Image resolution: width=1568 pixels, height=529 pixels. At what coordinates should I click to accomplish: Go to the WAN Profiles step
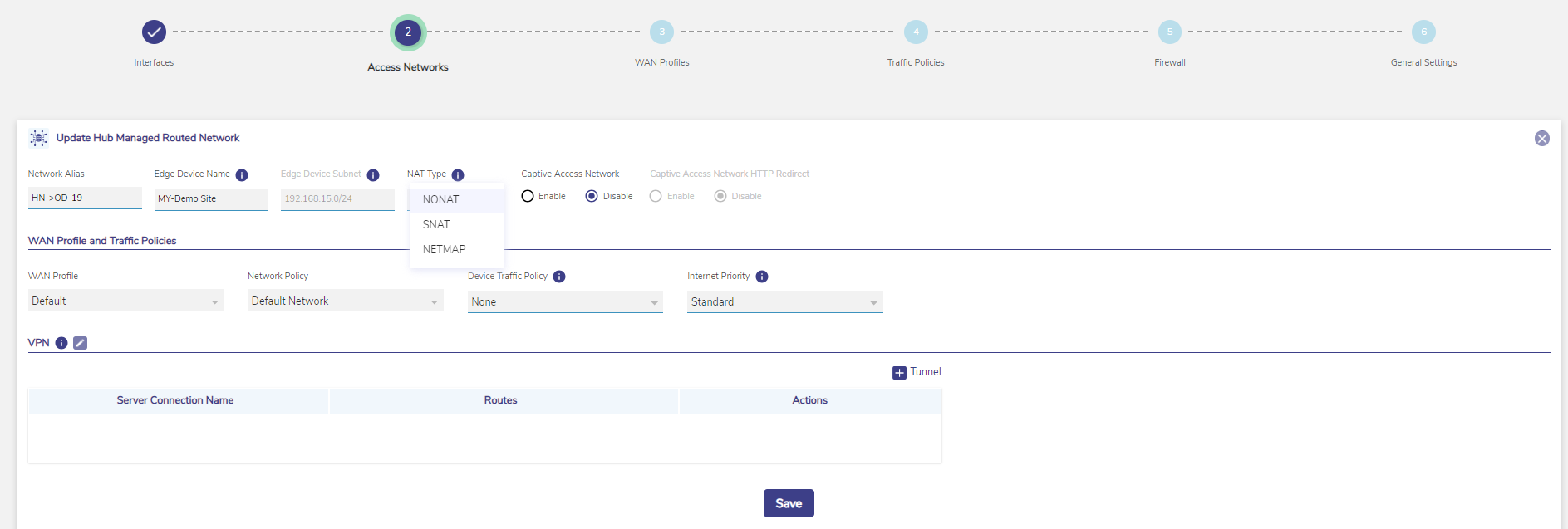[661, 32]
